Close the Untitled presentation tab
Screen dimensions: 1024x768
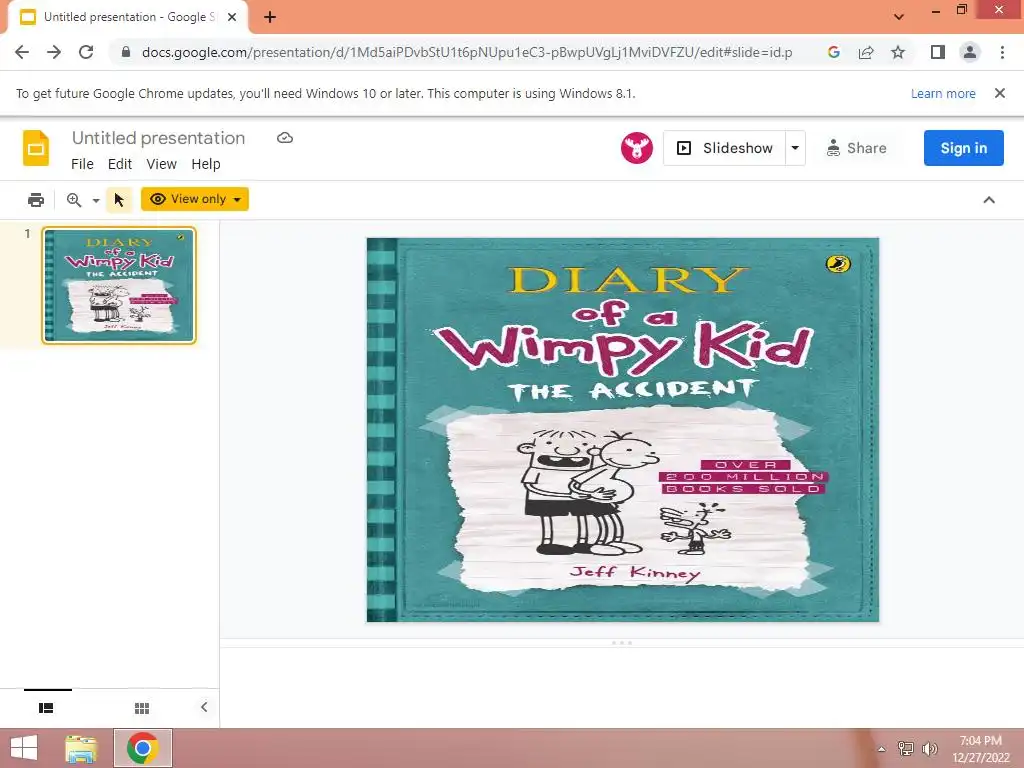(232, 17)
